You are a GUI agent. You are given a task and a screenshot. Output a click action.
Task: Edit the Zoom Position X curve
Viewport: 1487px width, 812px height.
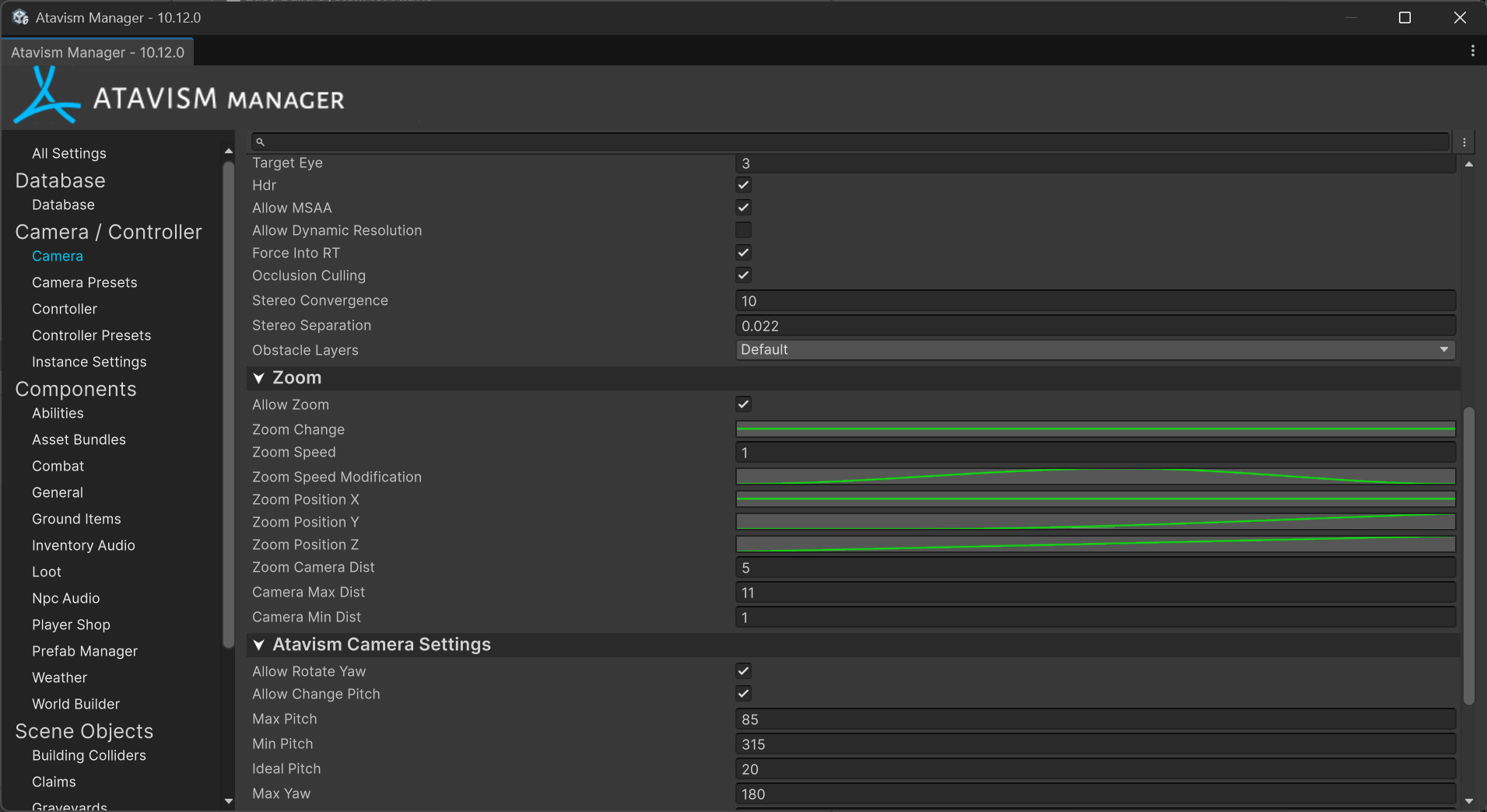point(1096,499)
